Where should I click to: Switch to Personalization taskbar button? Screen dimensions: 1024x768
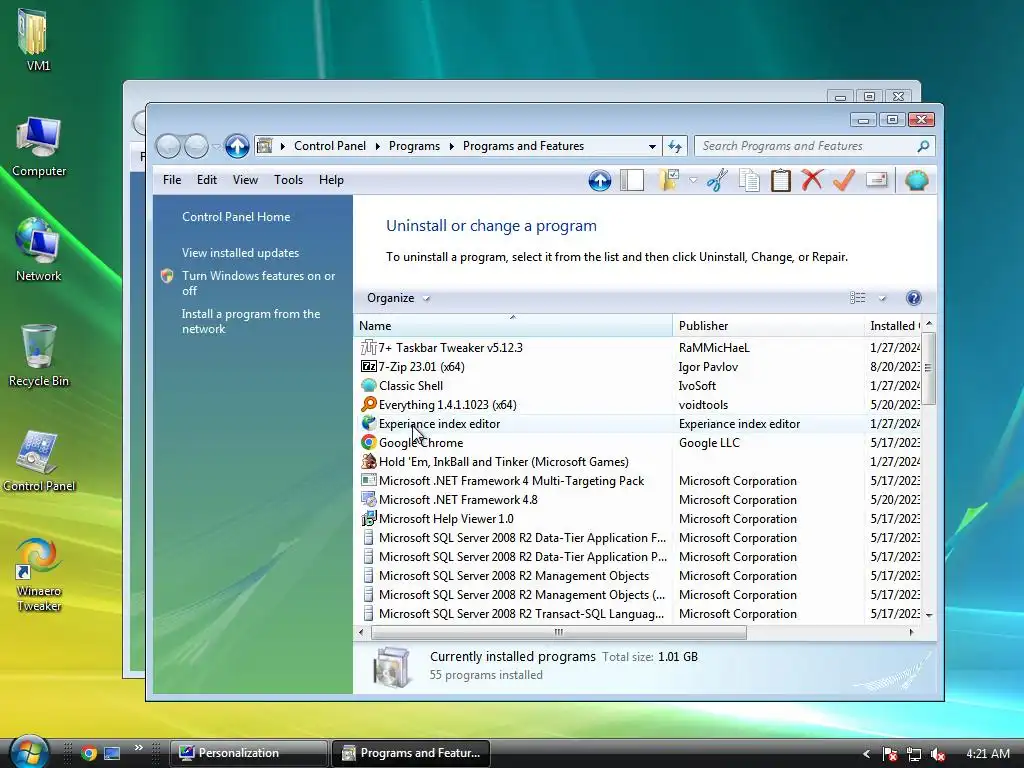249,754
